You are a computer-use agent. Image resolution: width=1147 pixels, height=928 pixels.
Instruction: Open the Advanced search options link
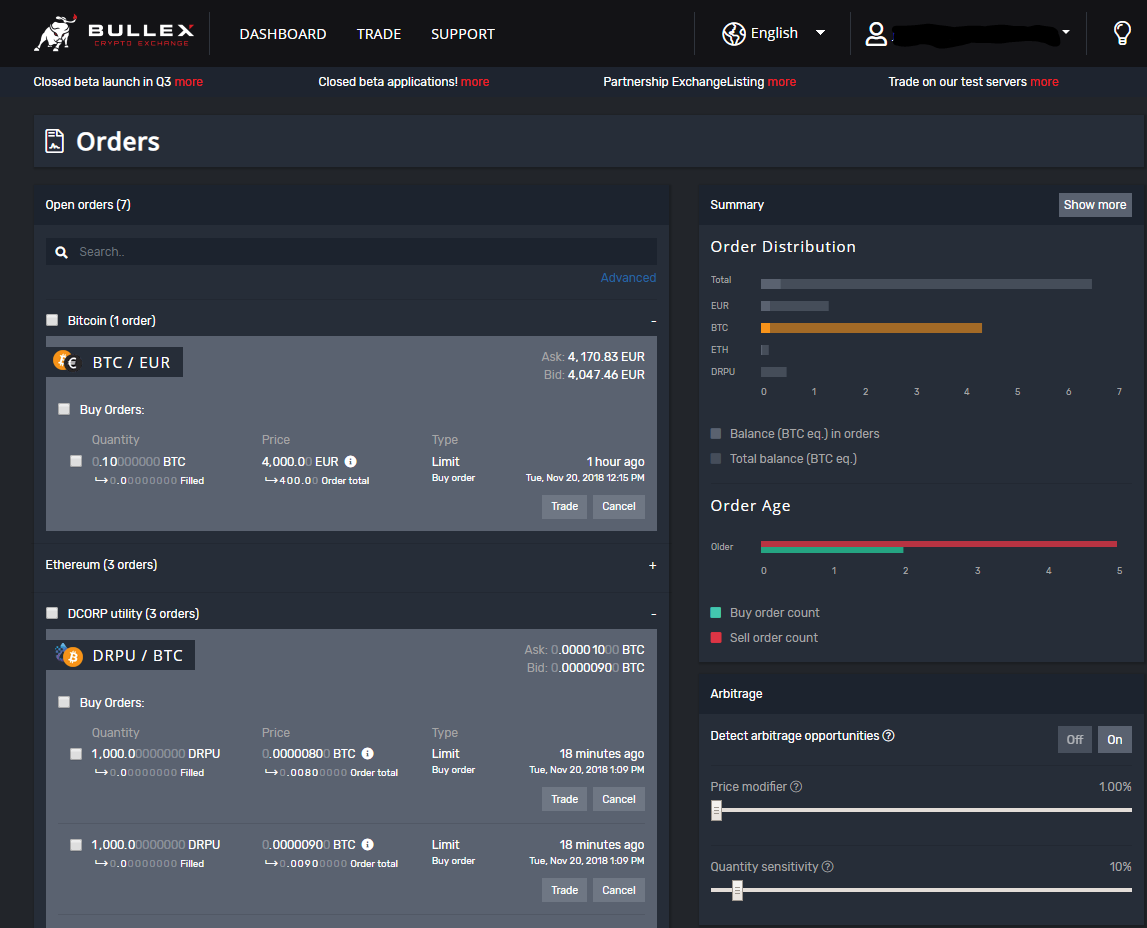coord(628,277)
